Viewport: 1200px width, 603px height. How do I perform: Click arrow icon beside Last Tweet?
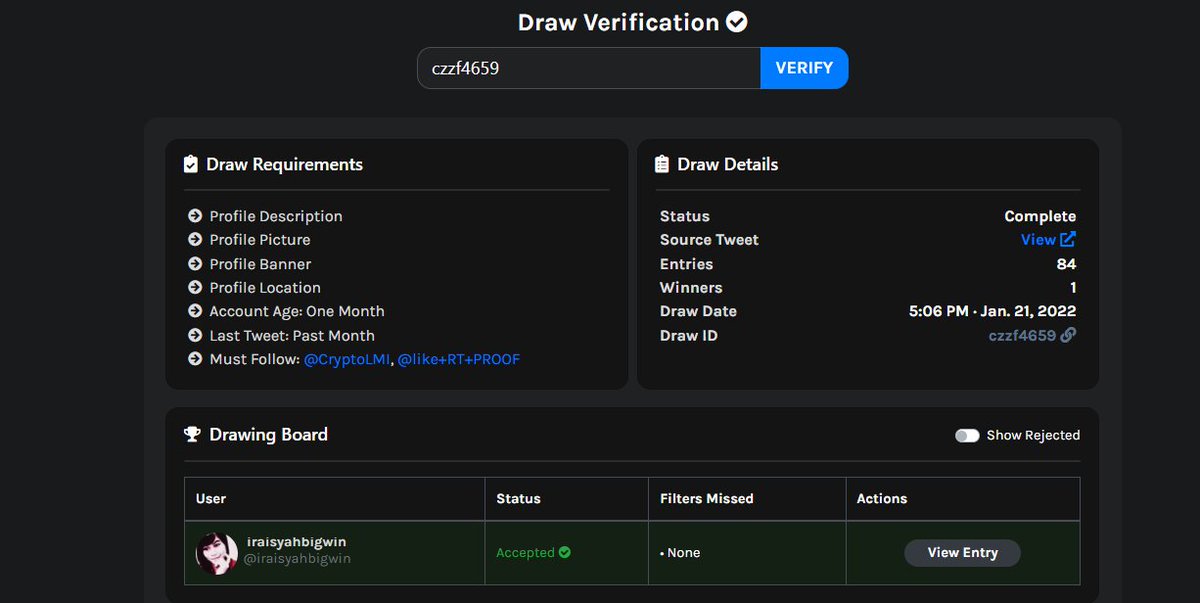pyautogui.click(x=195, y=336)
